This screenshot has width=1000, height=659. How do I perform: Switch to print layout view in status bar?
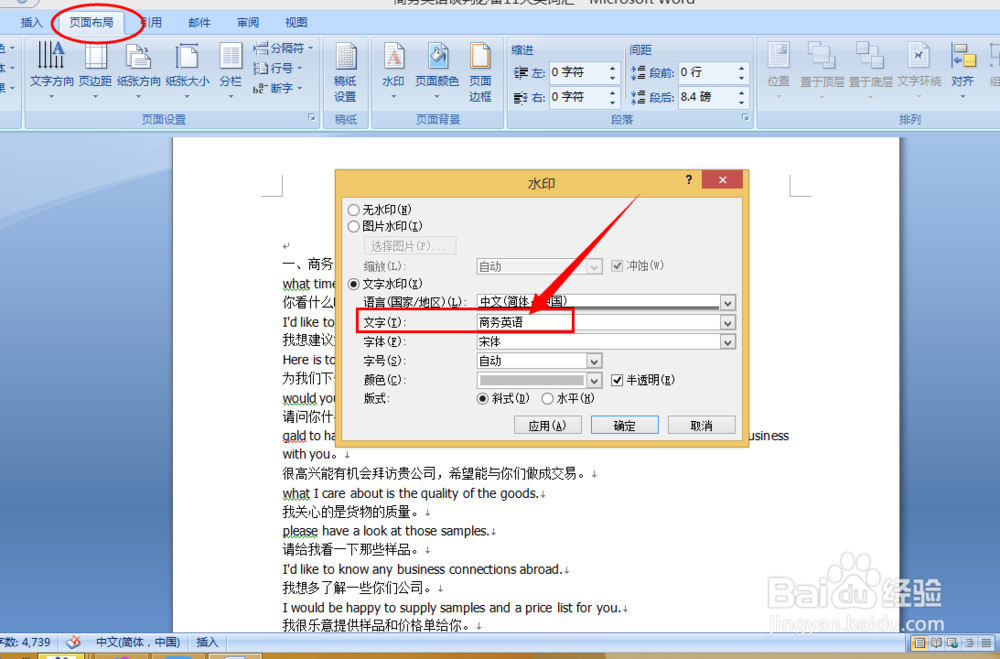[920, 642]
